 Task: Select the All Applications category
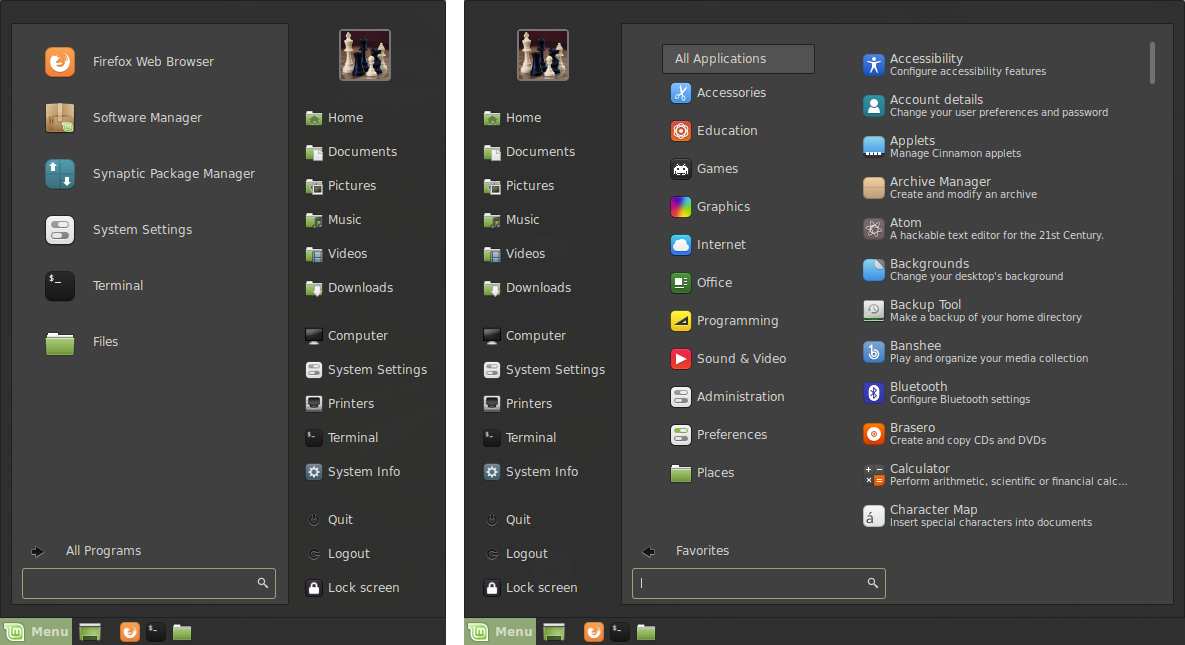[x=738, y=59]
